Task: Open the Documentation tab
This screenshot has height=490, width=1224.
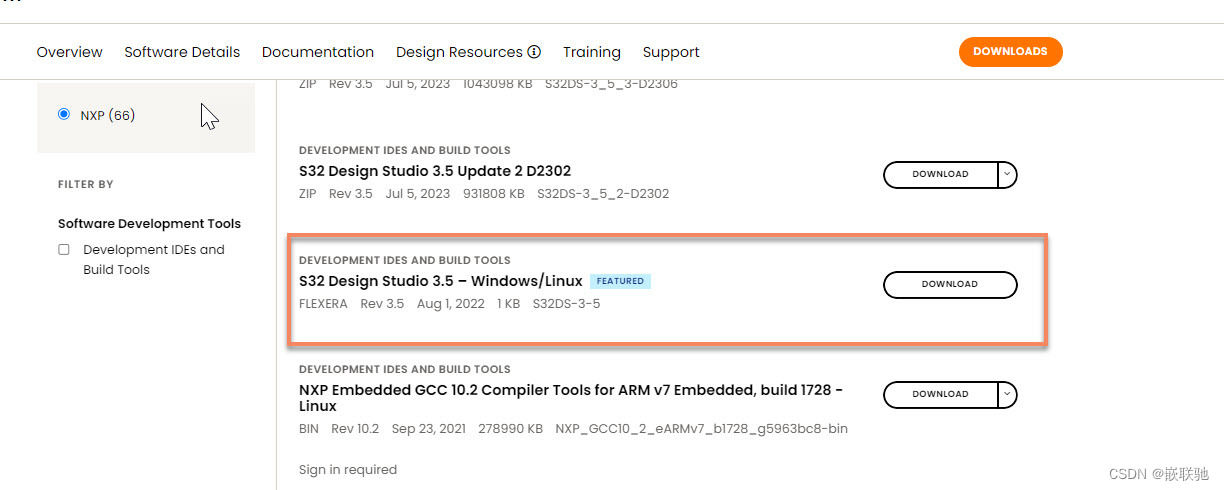Action: 318,52
